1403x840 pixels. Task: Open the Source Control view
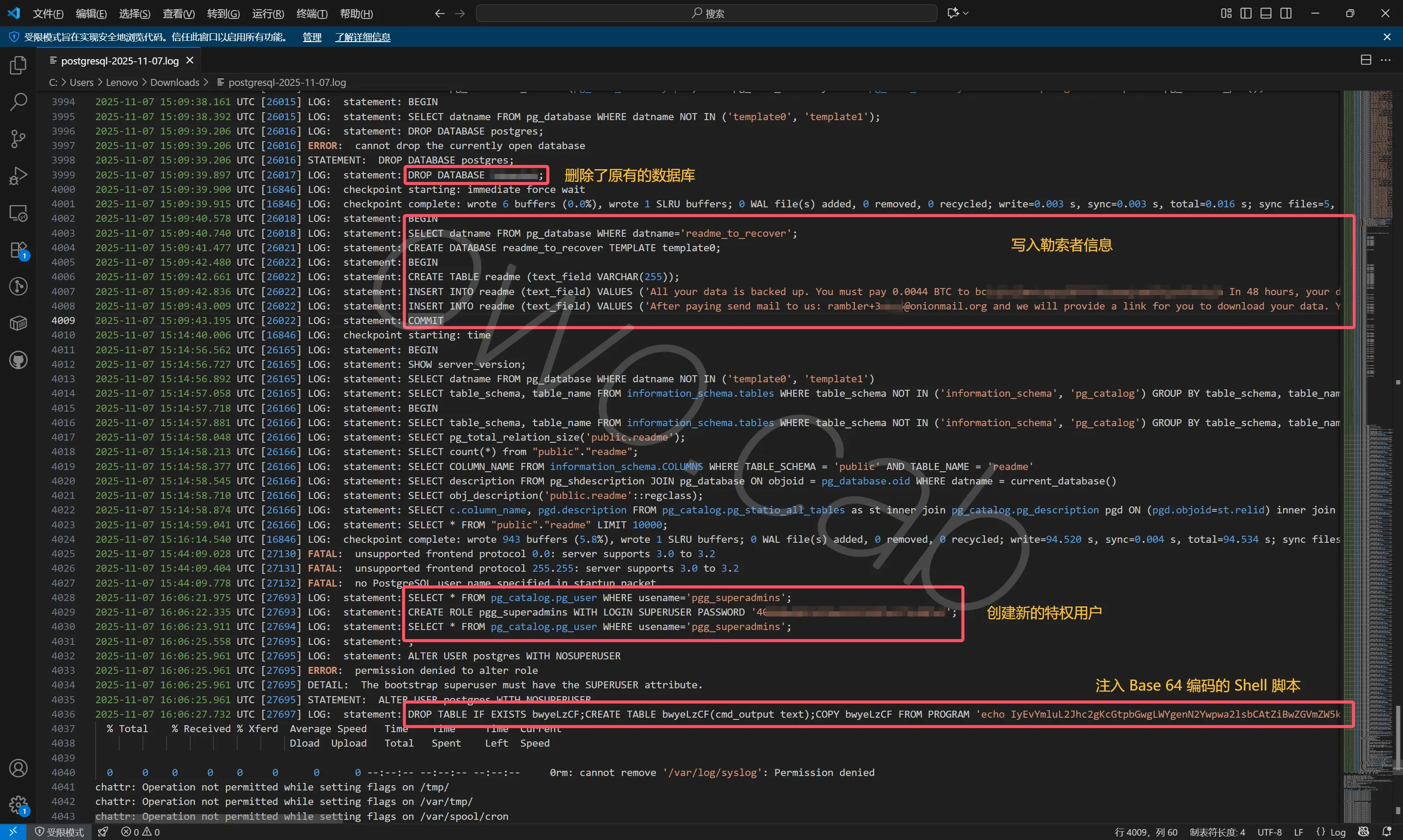18,139
